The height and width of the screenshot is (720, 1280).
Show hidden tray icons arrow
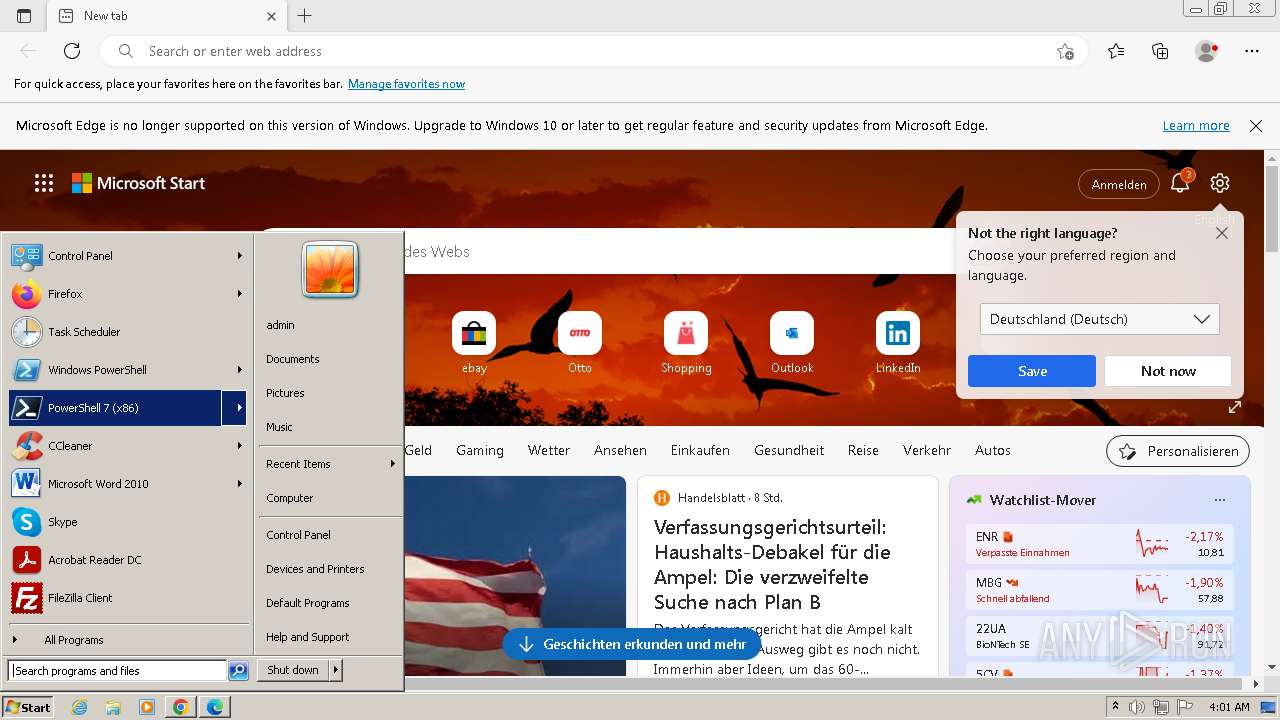1115,707
